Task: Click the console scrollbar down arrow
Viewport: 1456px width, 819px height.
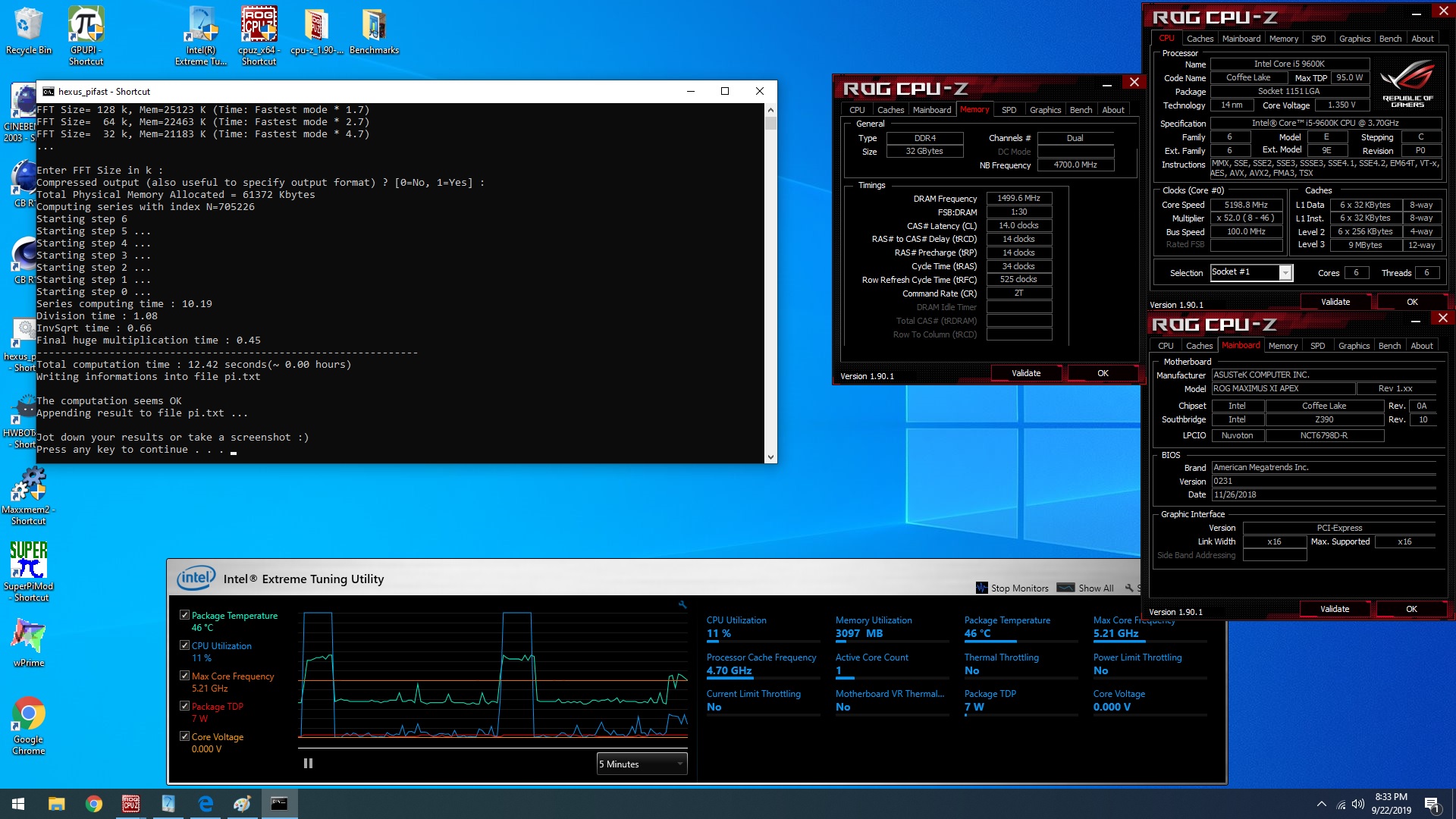Action: tap(770, 457)
